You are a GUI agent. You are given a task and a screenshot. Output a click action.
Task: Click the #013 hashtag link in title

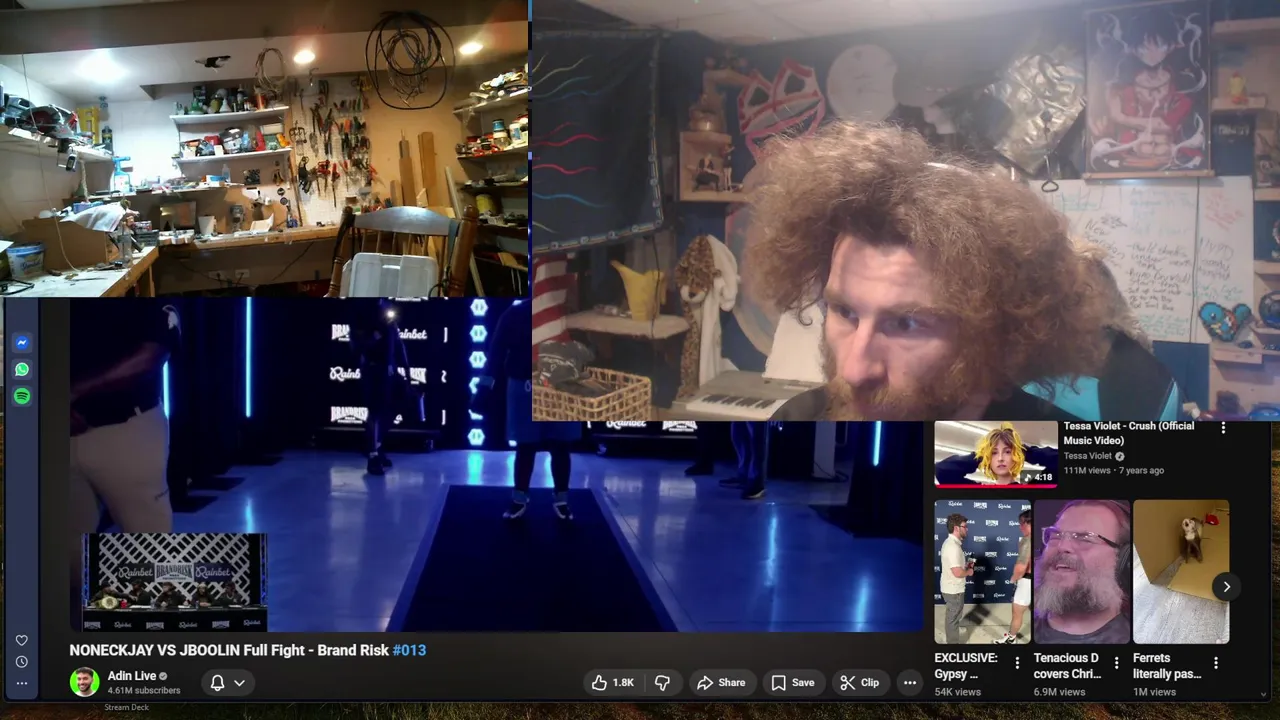[x=409, y=650]
